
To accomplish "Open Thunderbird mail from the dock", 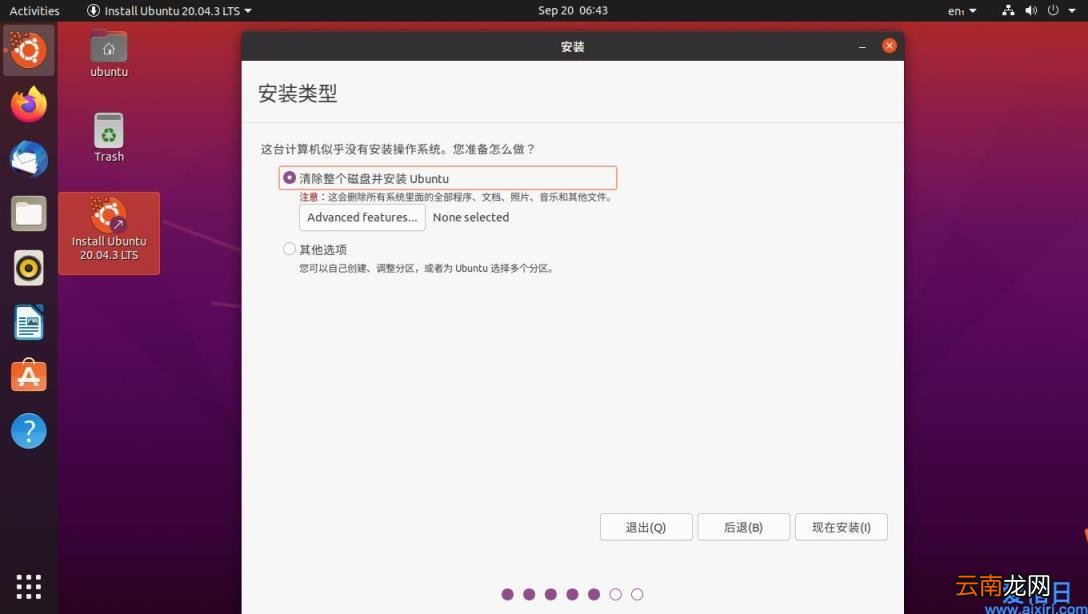I will [x=28, y=159].
